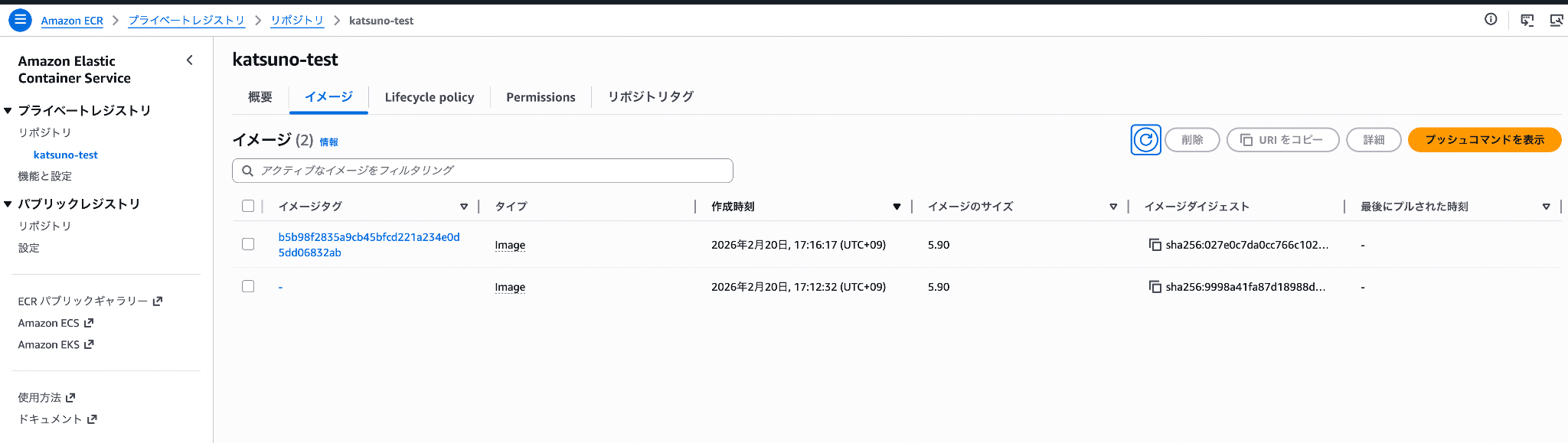
Task: Switch to the Lifecycle policy tab
Action: click(429, 97)
